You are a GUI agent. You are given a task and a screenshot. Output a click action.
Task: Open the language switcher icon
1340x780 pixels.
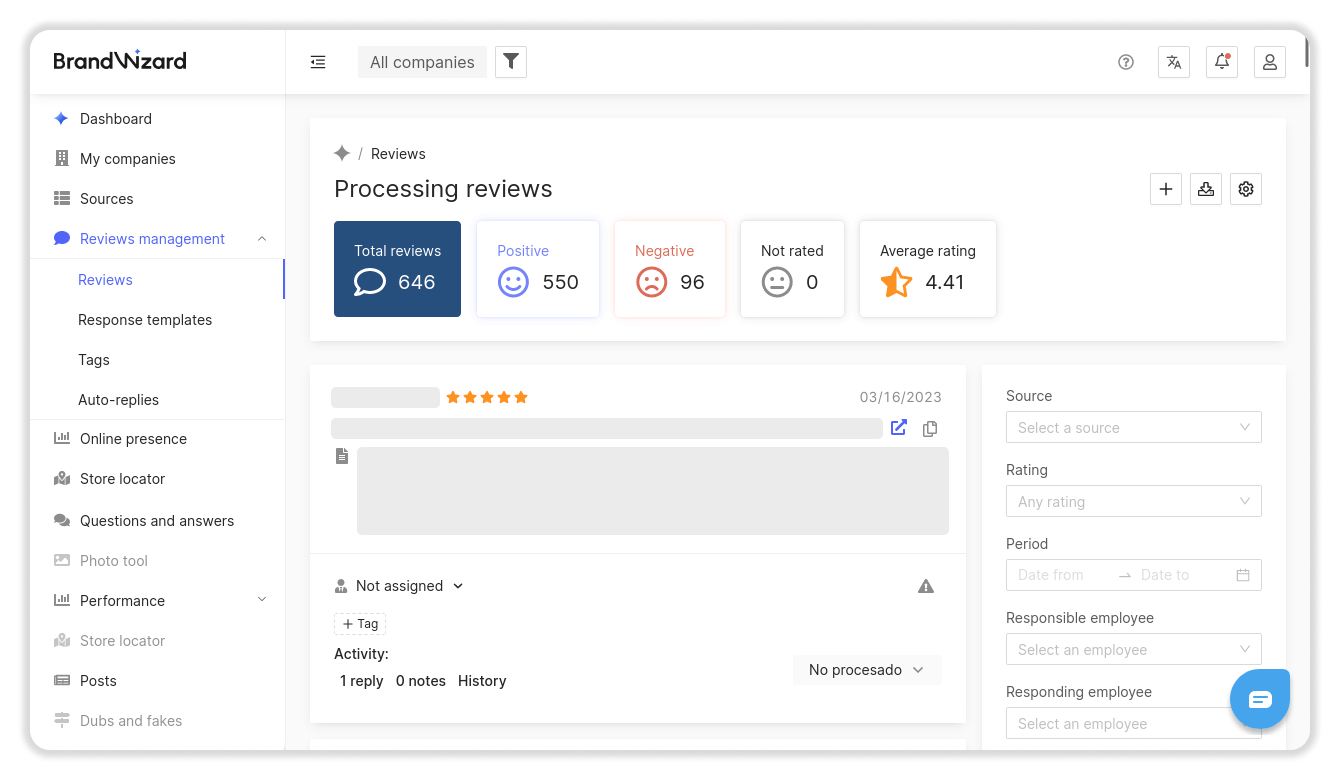pos(1173,61)
